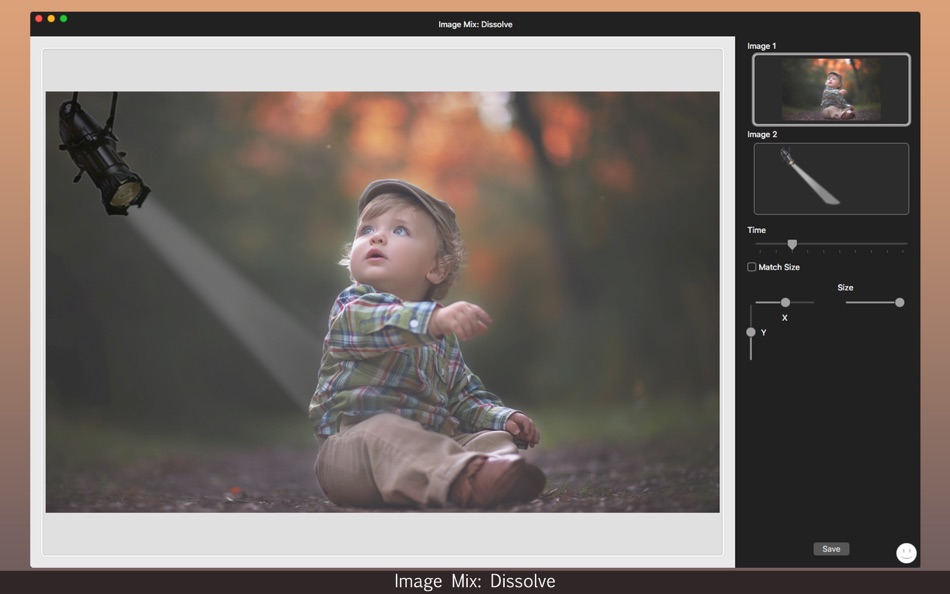Click the Image 1 label
The height and width of the screenshot is (594, 950).
click(762, 46)
